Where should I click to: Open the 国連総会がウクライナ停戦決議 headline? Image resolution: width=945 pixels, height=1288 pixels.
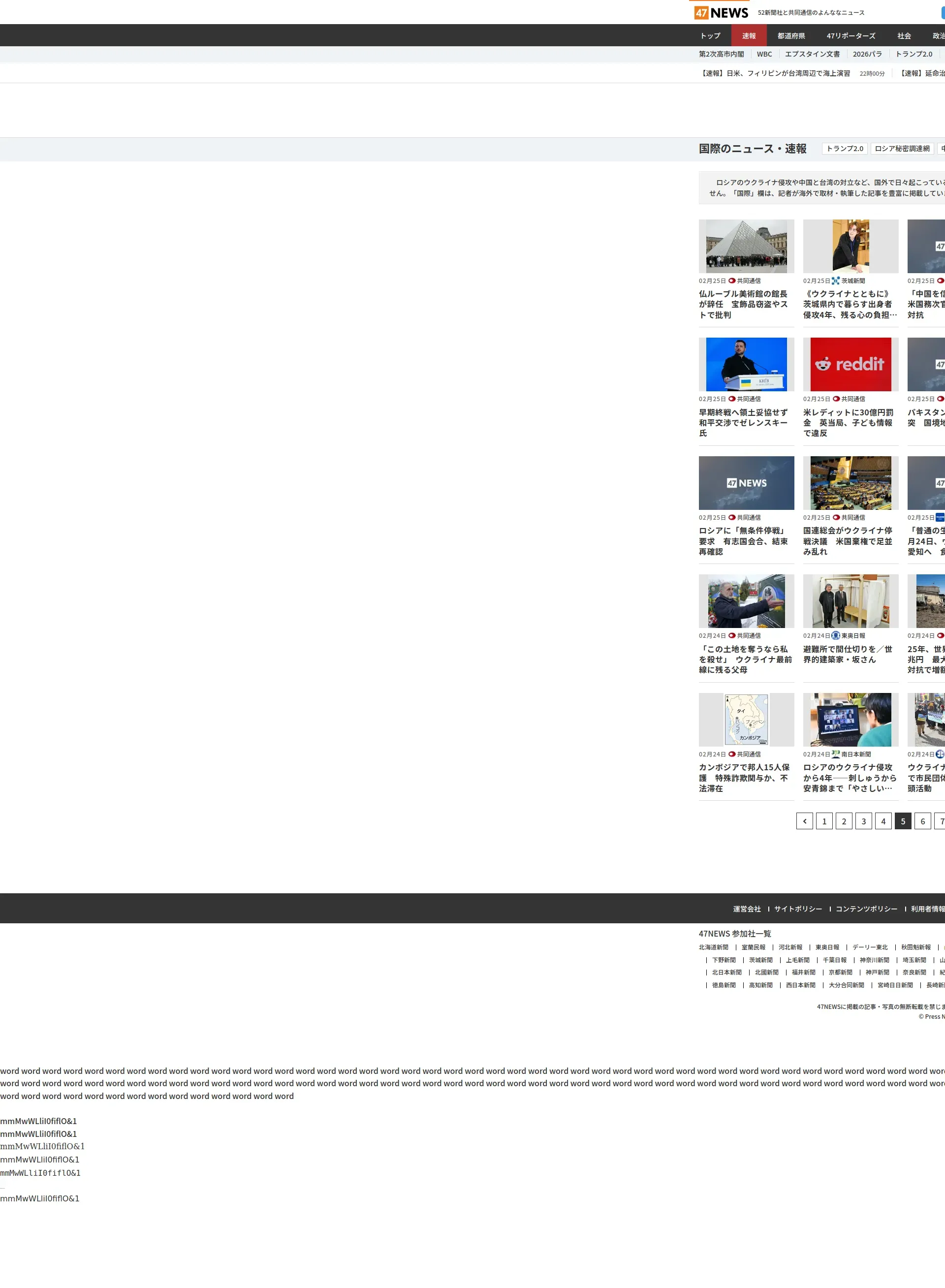849,541
